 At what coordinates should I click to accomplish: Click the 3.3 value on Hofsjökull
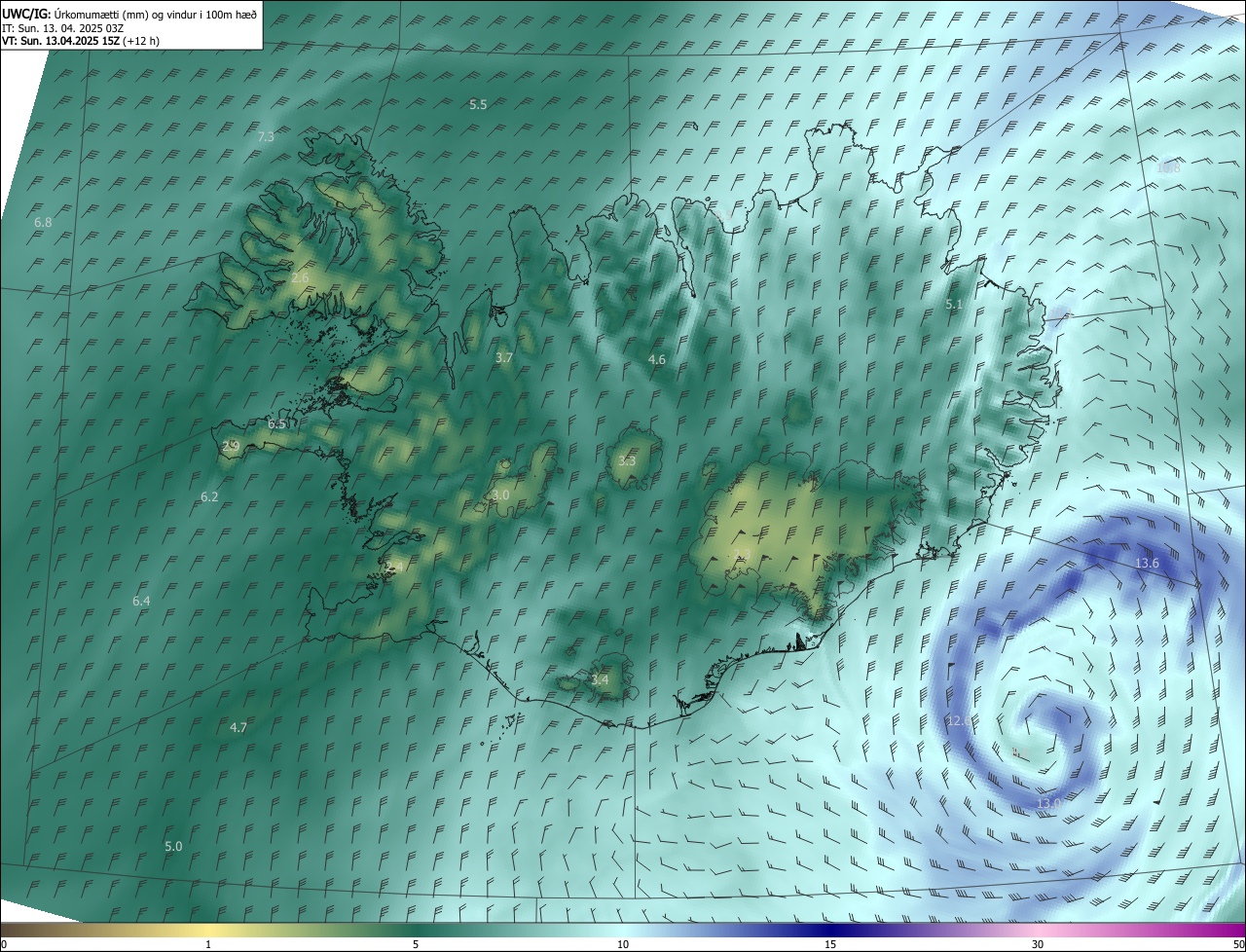coord(626,461)
